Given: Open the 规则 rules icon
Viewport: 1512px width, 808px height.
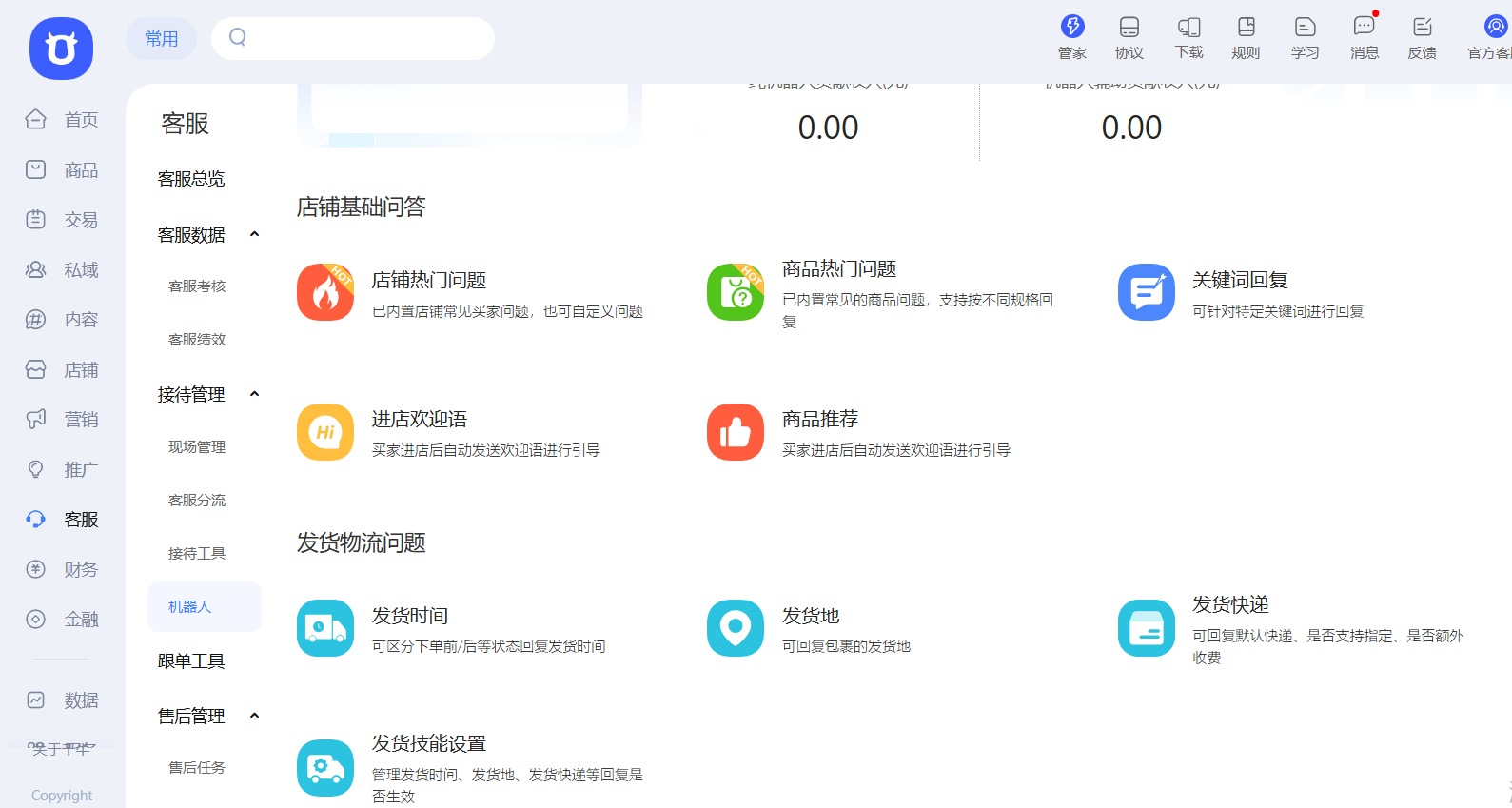Looking at the screenshot, I should pyautogui.click(x=1247, y=27).
